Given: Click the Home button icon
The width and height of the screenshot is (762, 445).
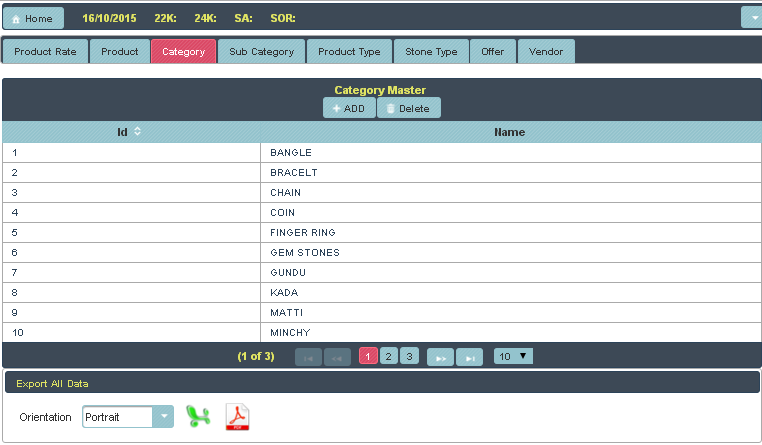Looking at the screenshot, I should (16, 19).
